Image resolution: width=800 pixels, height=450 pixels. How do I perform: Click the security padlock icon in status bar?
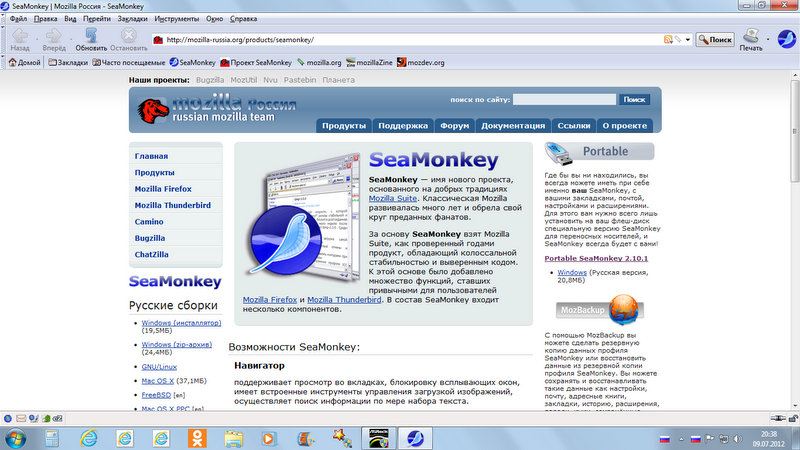click(x=793, y=418)
